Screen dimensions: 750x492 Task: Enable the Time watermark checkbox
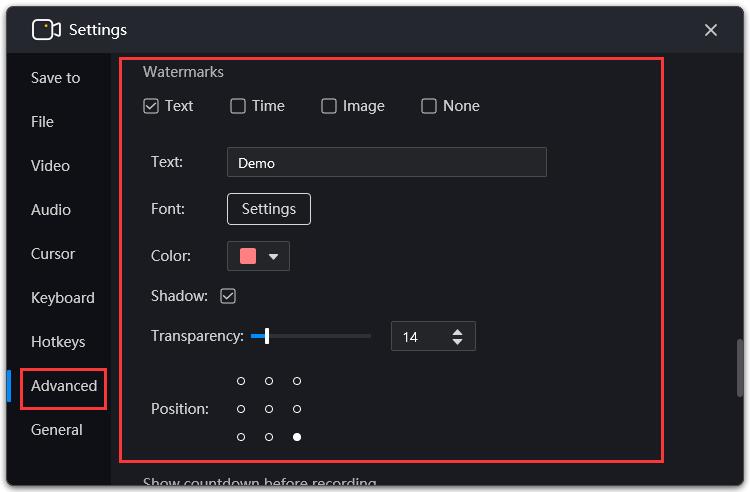point(238,106)
